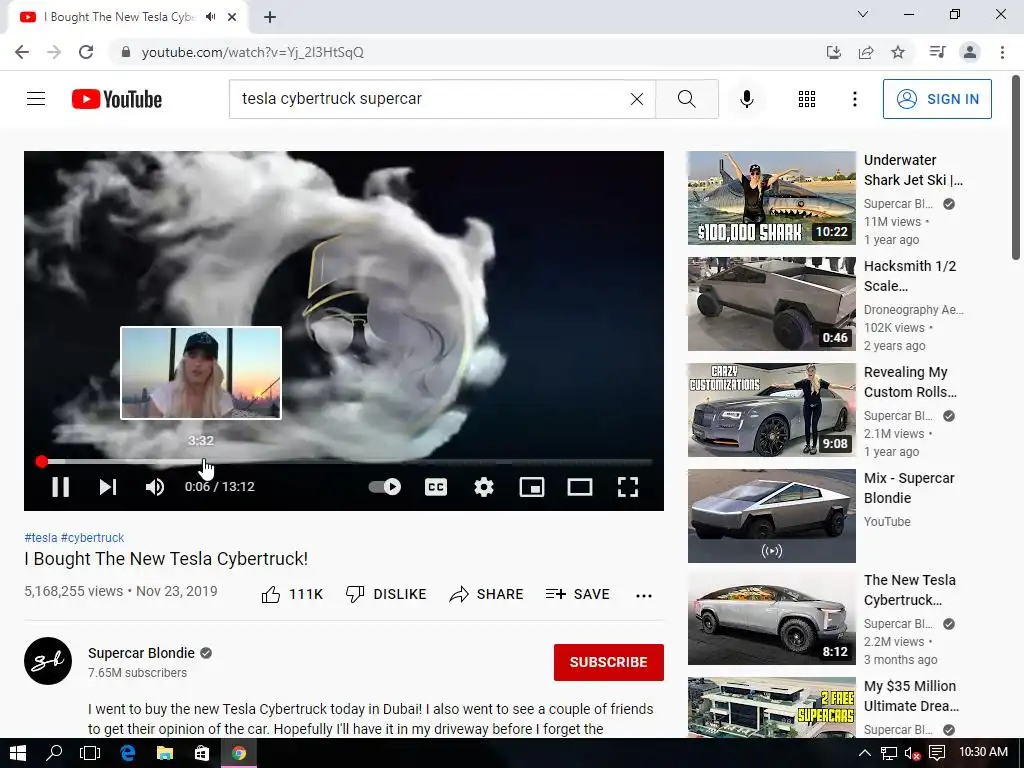Open the Chrome profile avatar

click(x=970, y=52)
